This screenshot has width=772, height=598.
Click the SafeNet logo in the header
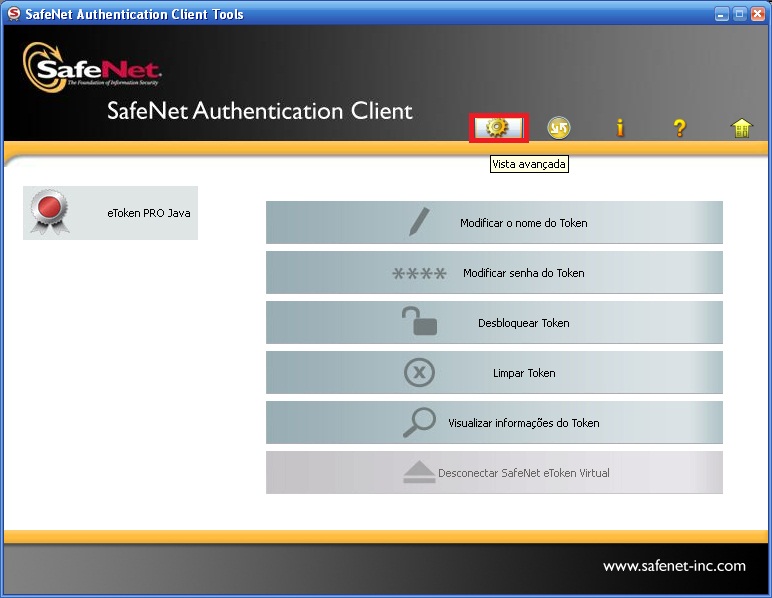[x=92, y=67]
